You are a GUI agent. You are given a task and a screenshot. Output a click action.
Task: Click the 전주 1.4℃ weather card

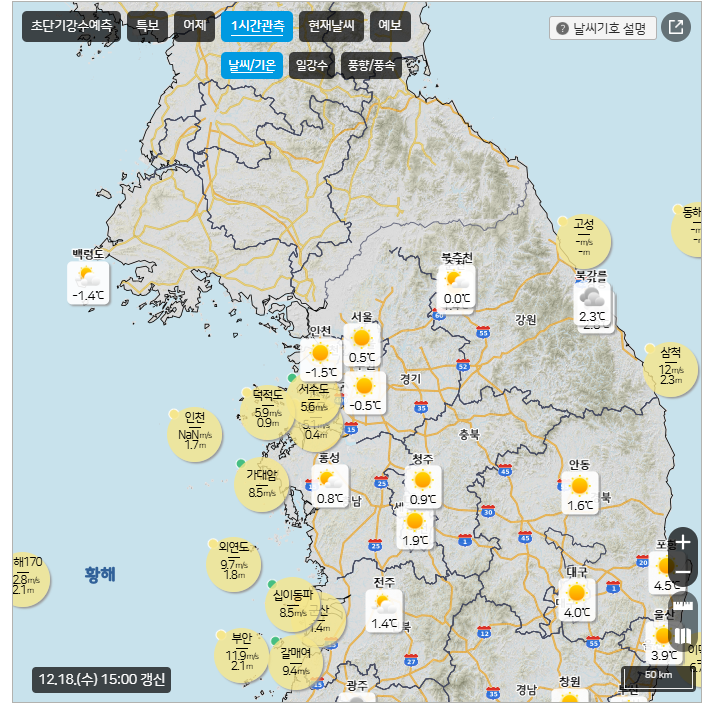pos(384,611)
